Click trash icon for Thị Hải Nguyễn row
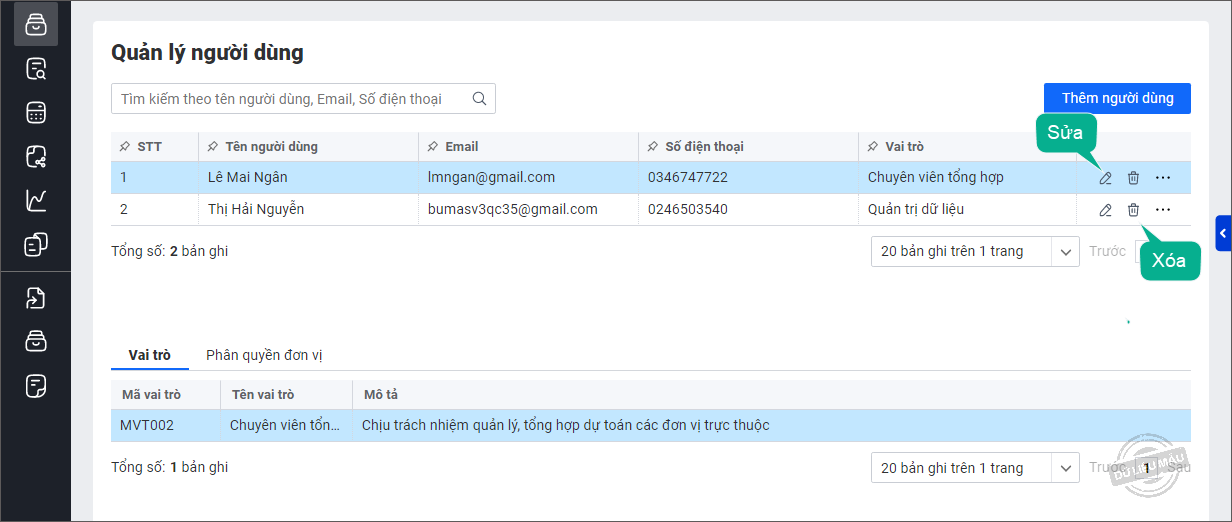The height and width of the screenshot is (522, 1232). 1133,210
